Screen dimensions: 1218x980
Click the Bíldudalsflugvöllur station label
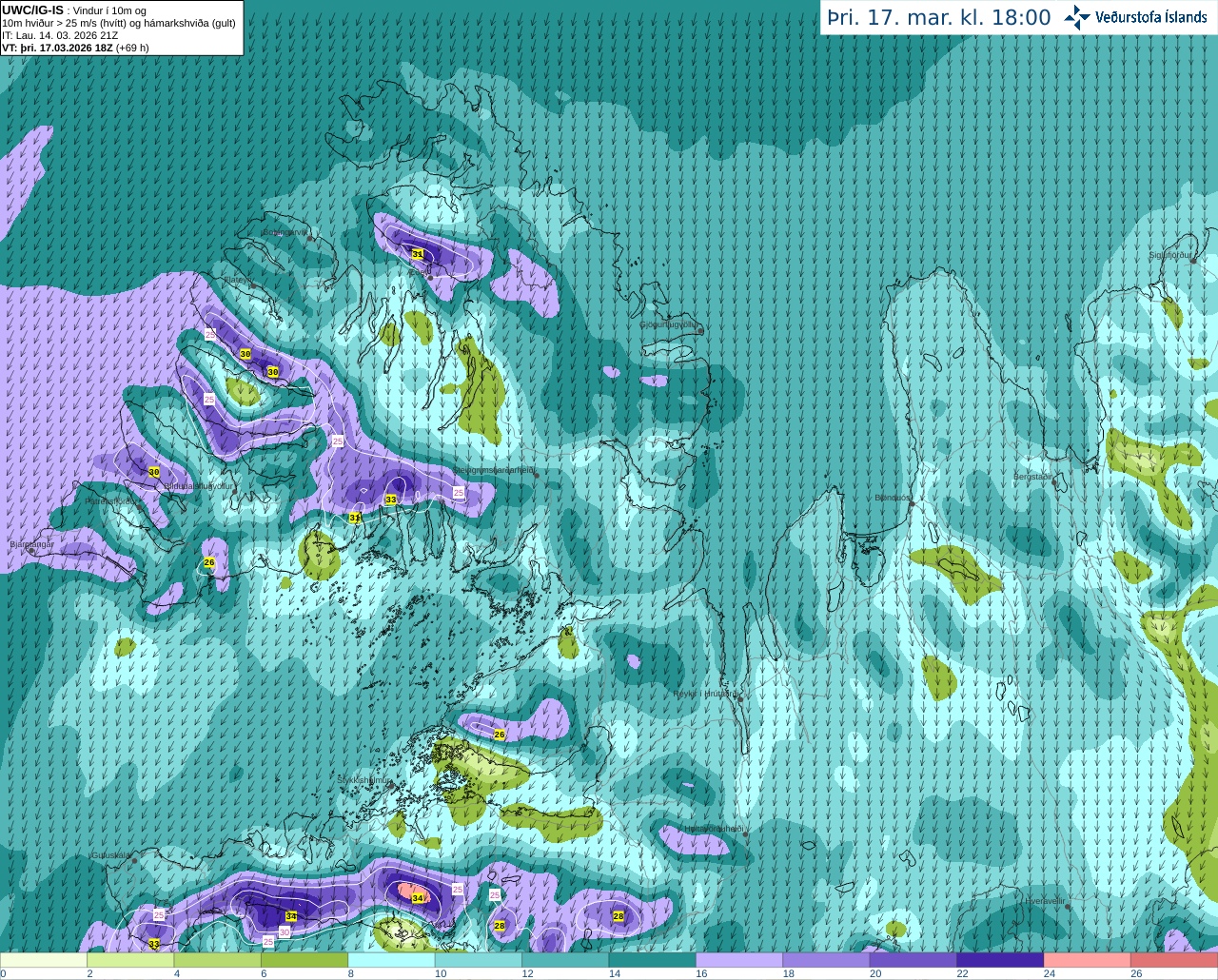coord(199,485)
